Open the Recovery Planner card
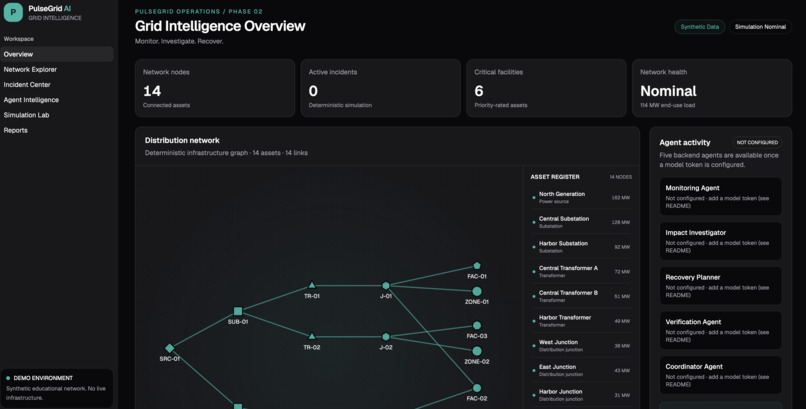Image resolution: width=806 pixels, height=409 pixels. point(720,286)
